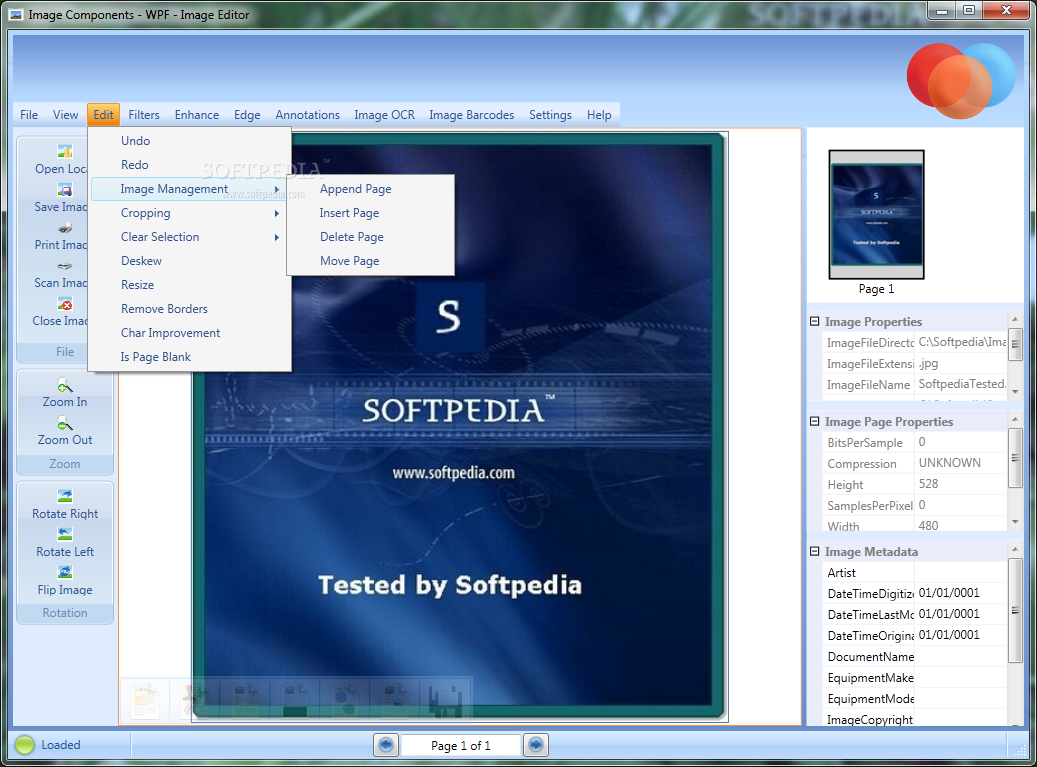Click the Zoom In magnifier icon
This screenshot has height=767, width=1037.
tap(64, 385)
